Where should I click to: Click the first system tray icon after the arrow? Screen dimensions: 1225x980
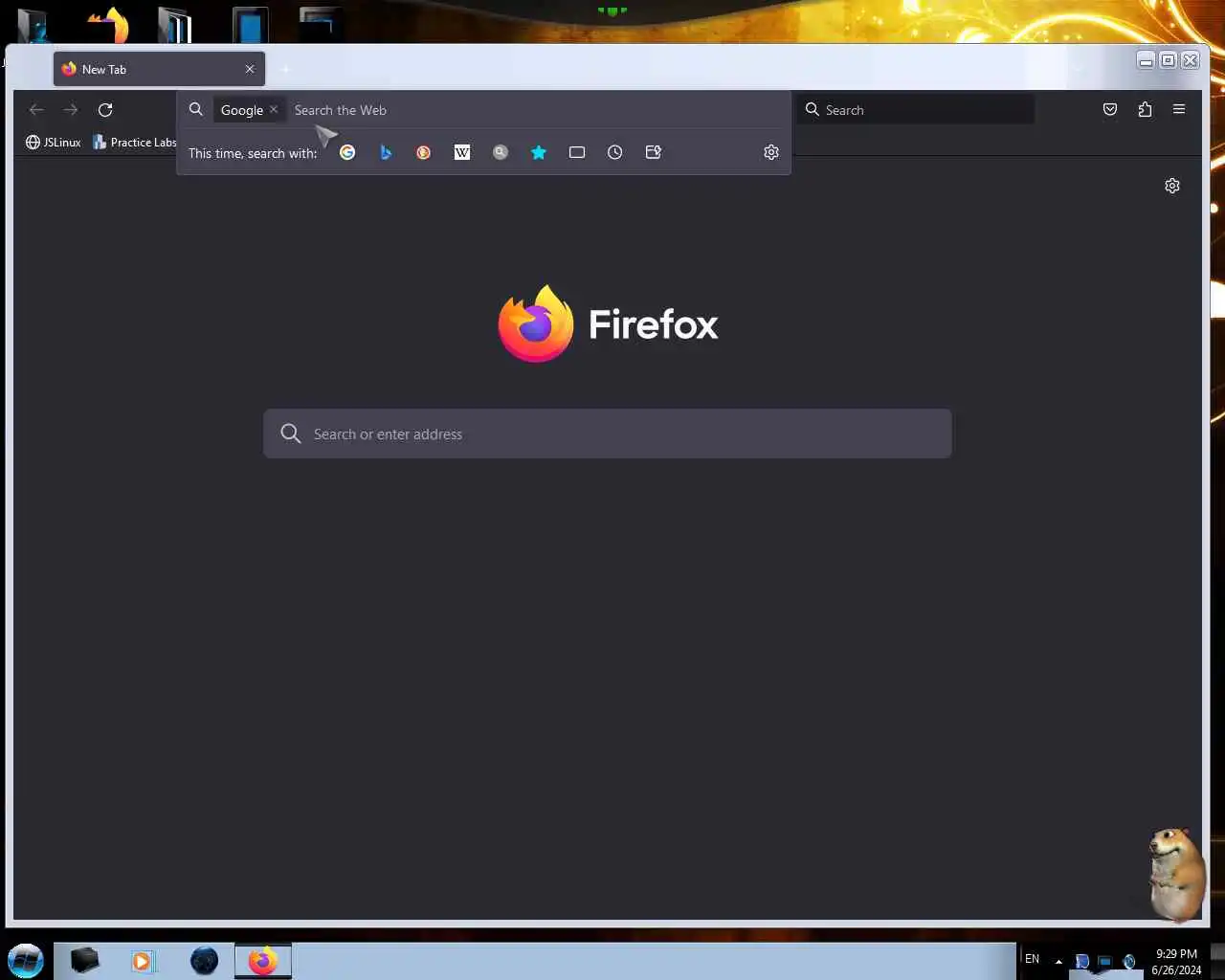pos(1081,962)
